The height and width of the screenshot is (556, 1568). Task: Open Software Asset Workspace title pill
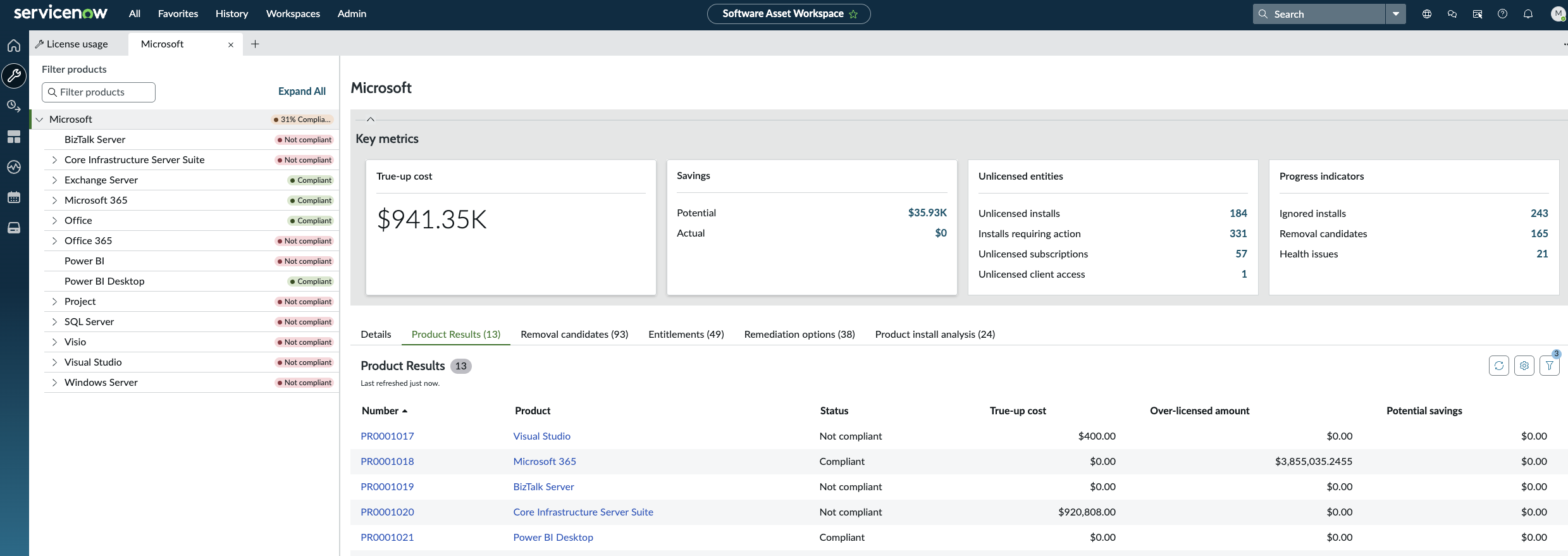pyautogui.click(x=789, y=14)
